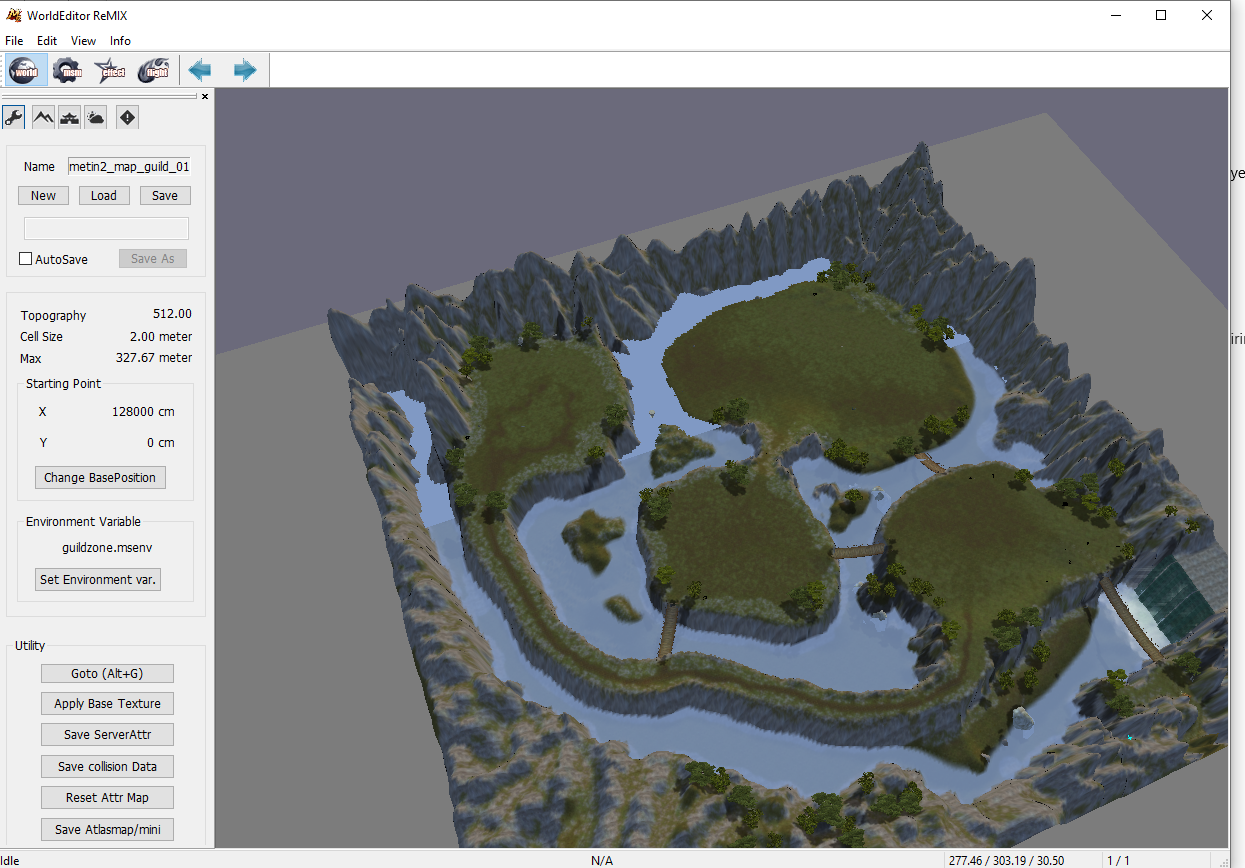Open the View menu
Image resolution: width=1245 pixels, height=868 pixels.
[x=83, y=41]
